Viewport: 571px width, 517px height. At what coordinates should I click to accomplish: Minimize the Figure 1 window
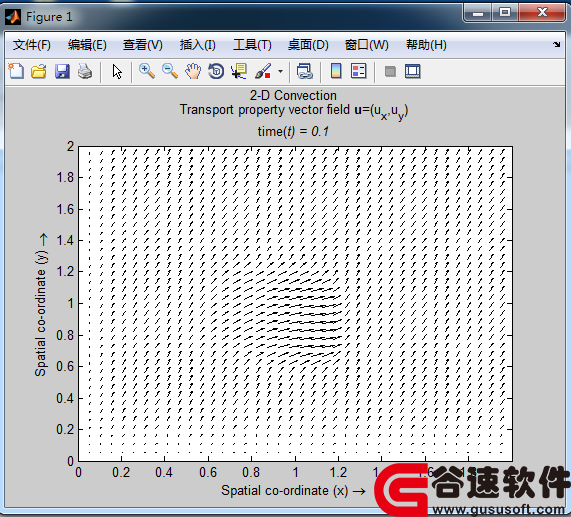(x=478, y=13)
